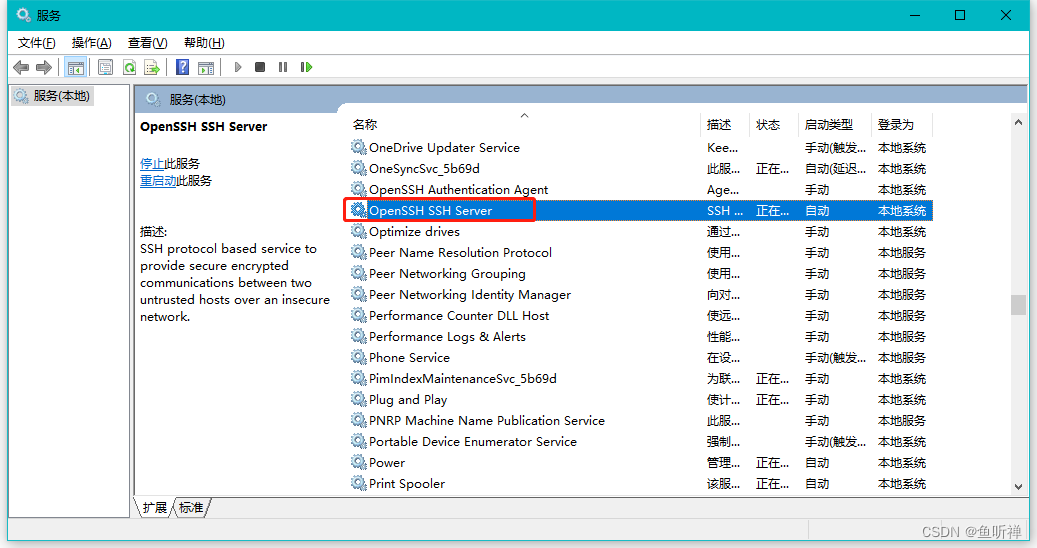Click the Restart Service icon

(306, 67)
